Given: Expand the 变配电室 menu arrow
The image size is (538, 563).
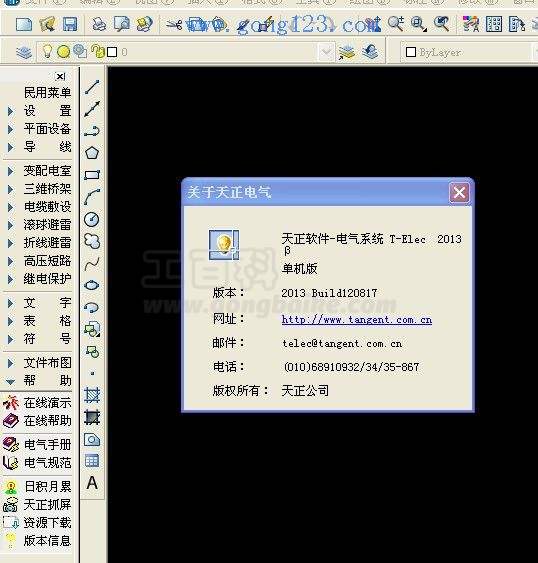Looking at the screenshot, I should click(10, 171).
